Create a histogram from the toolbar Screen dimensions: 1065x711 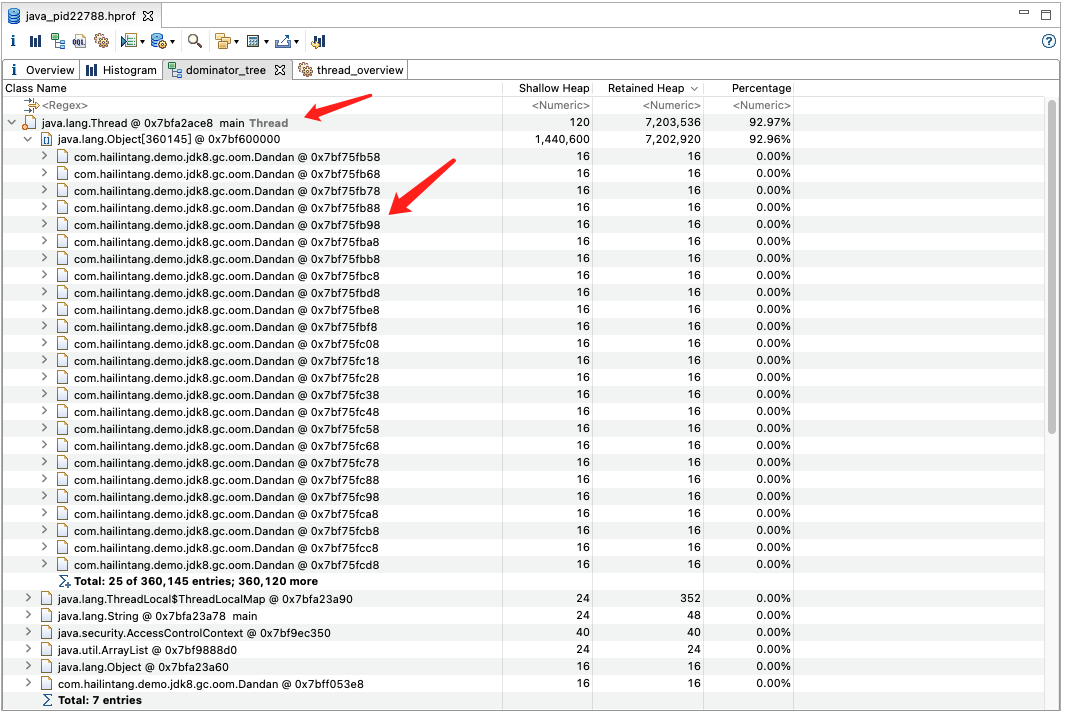35,41
